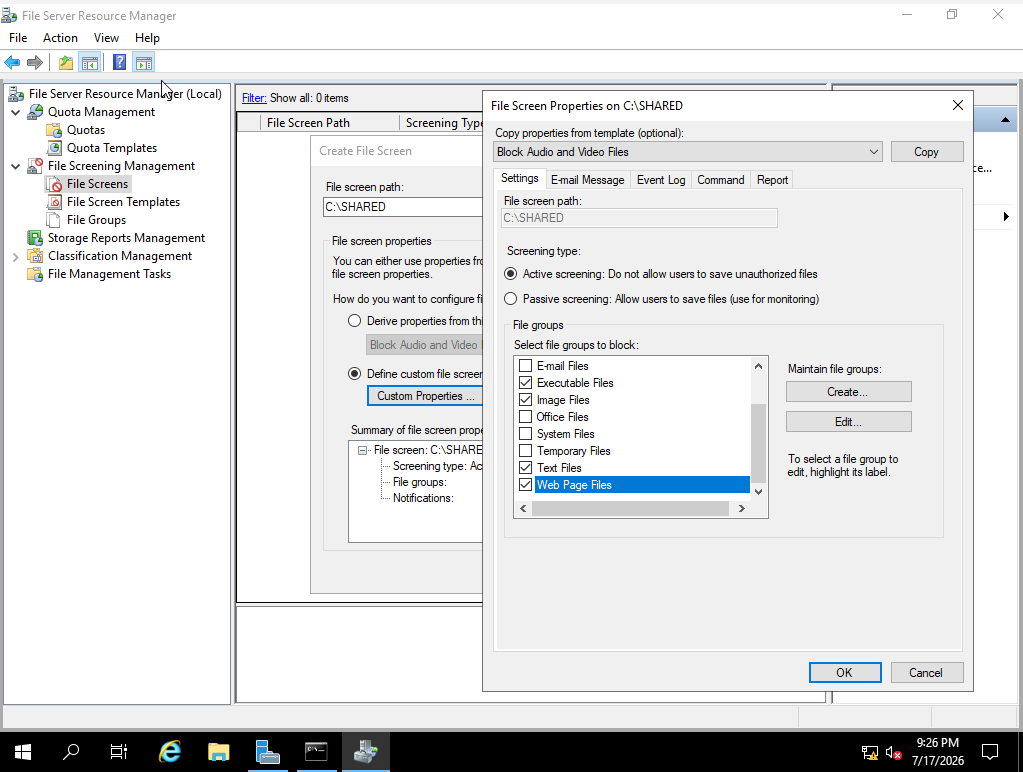Collapse the Actions pane header arrow
The width and height of the screenshot is (1023, 772).
pos(1005,120)
